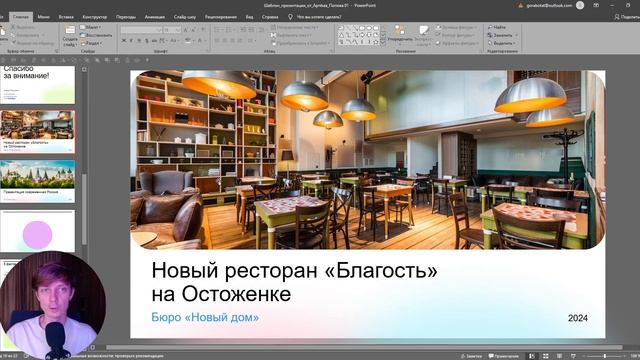Open the Раздел section dropdown
Viewport: 640px width, 360px height.
point(91,43)
